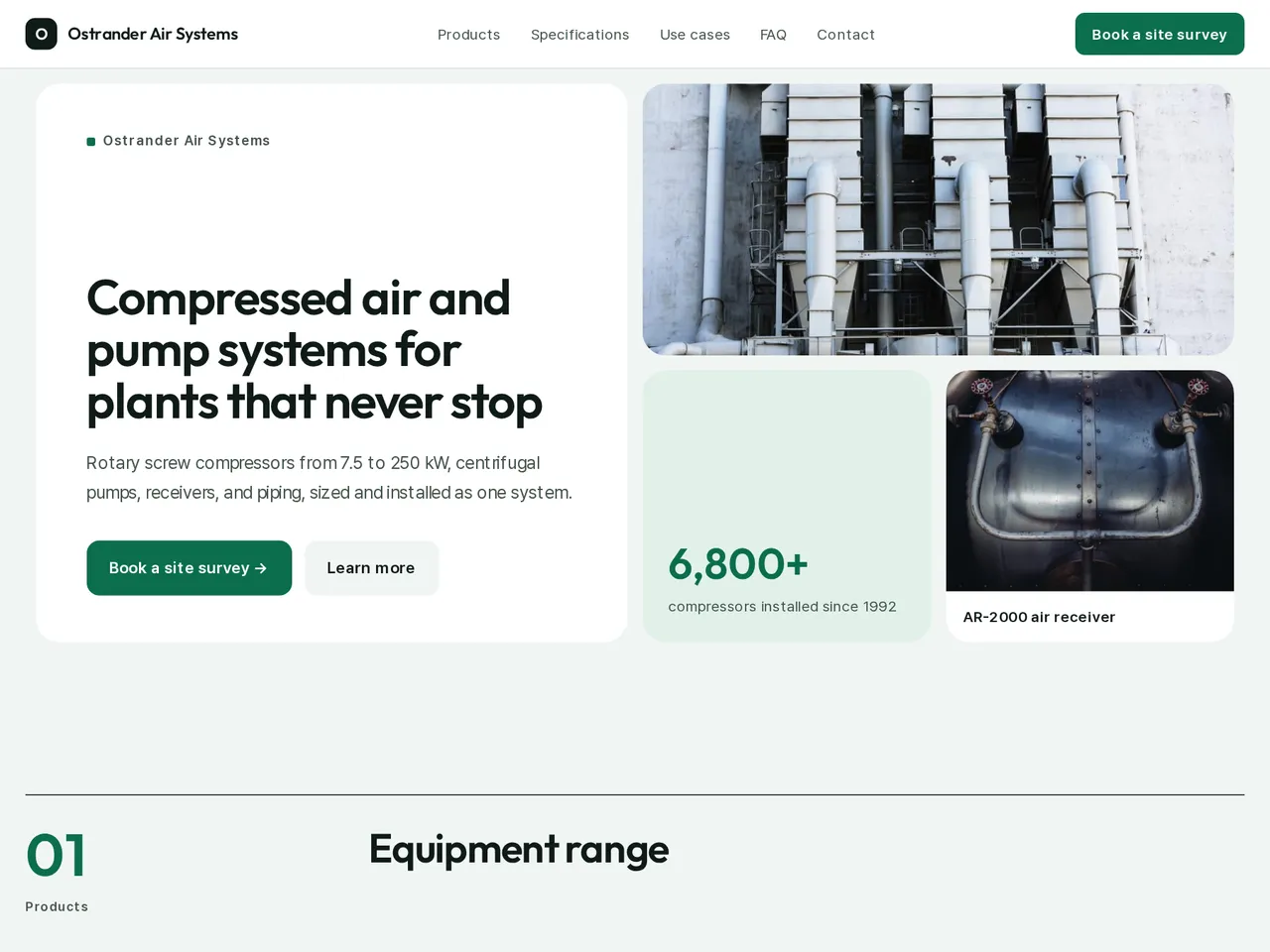Click the Learn more button
The width and height of the screenshot is (1270, 952).
(x=371, y=567)
